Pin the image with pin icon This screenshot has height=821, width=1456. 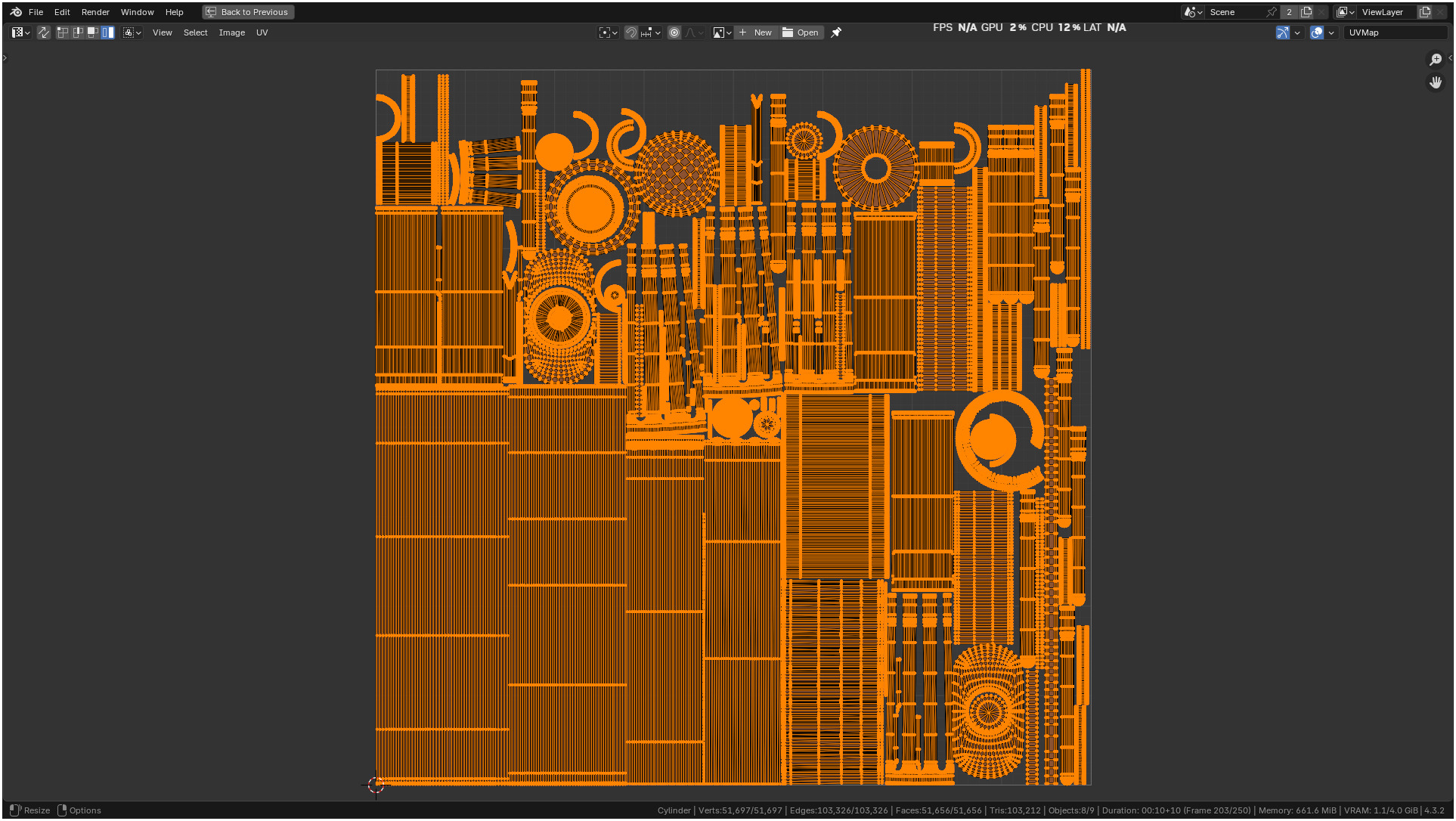click(x=836, y=33)
